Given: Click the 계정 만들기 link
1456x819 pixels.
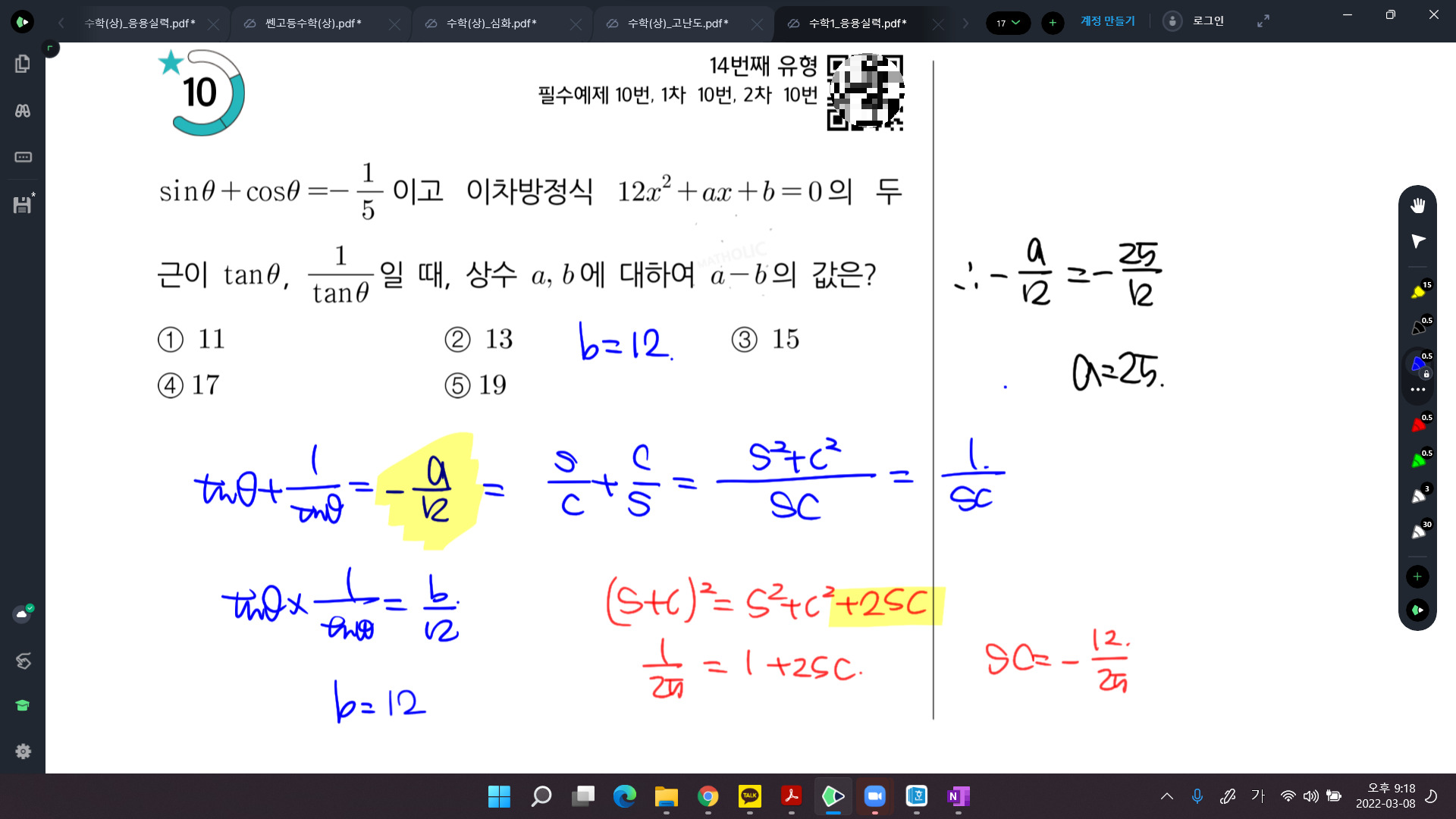Looking at the screenshot, I should [x=1107, y=21].
